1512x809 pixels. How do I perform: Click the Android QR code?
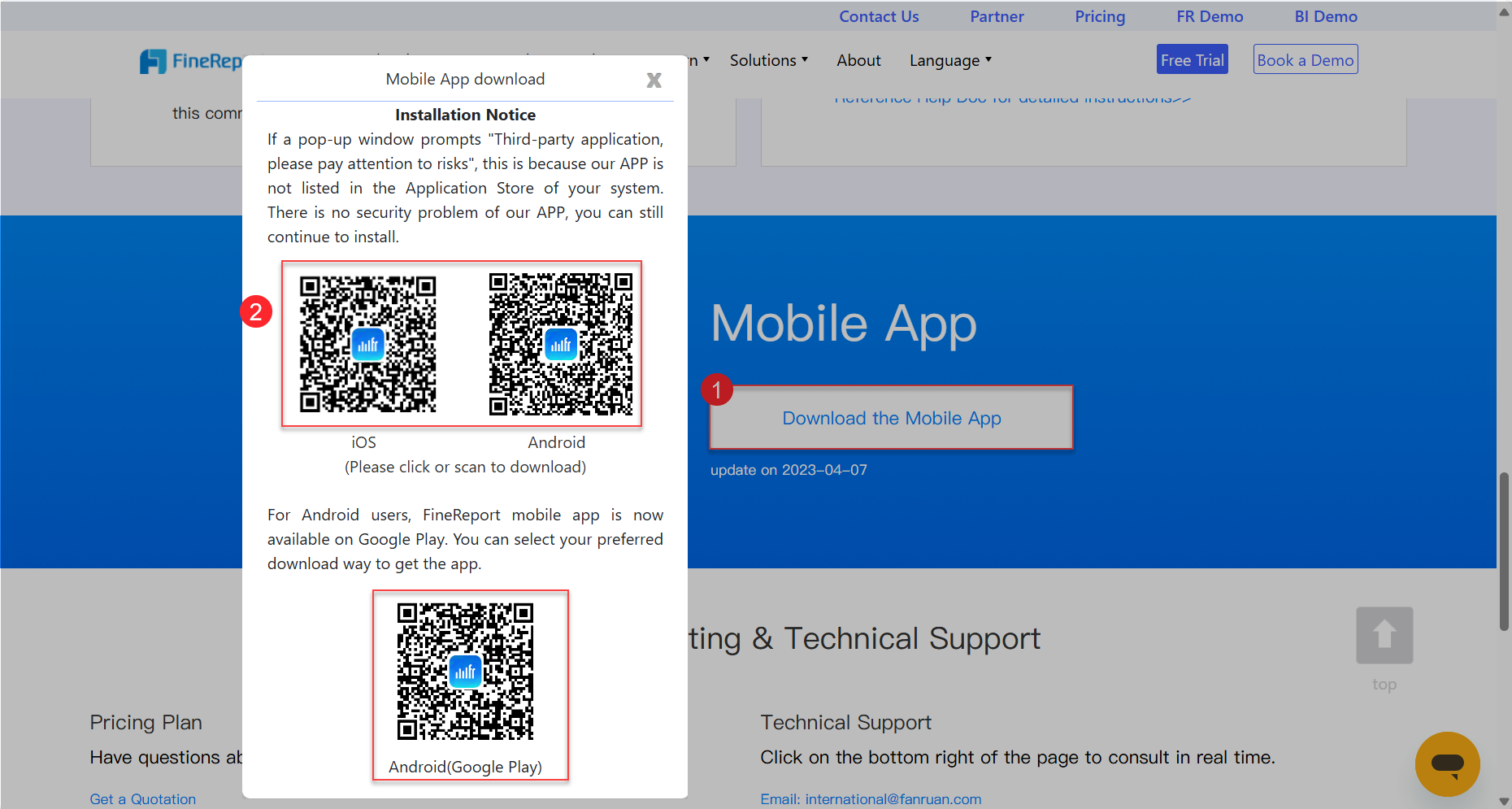[x=561, y=344]
